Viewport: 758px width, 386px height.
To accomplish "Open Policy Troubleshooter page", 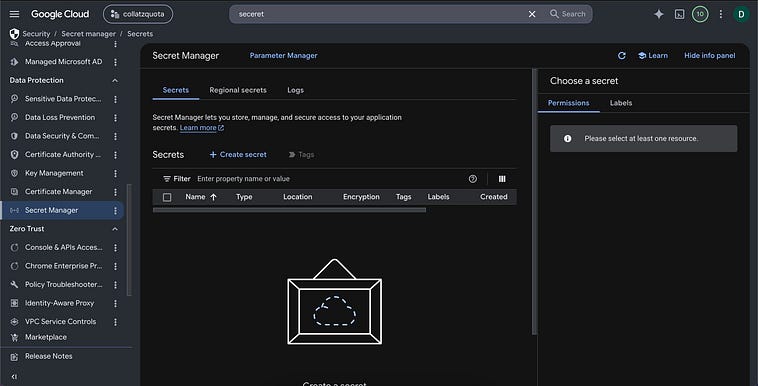I will tap(63, 284).
